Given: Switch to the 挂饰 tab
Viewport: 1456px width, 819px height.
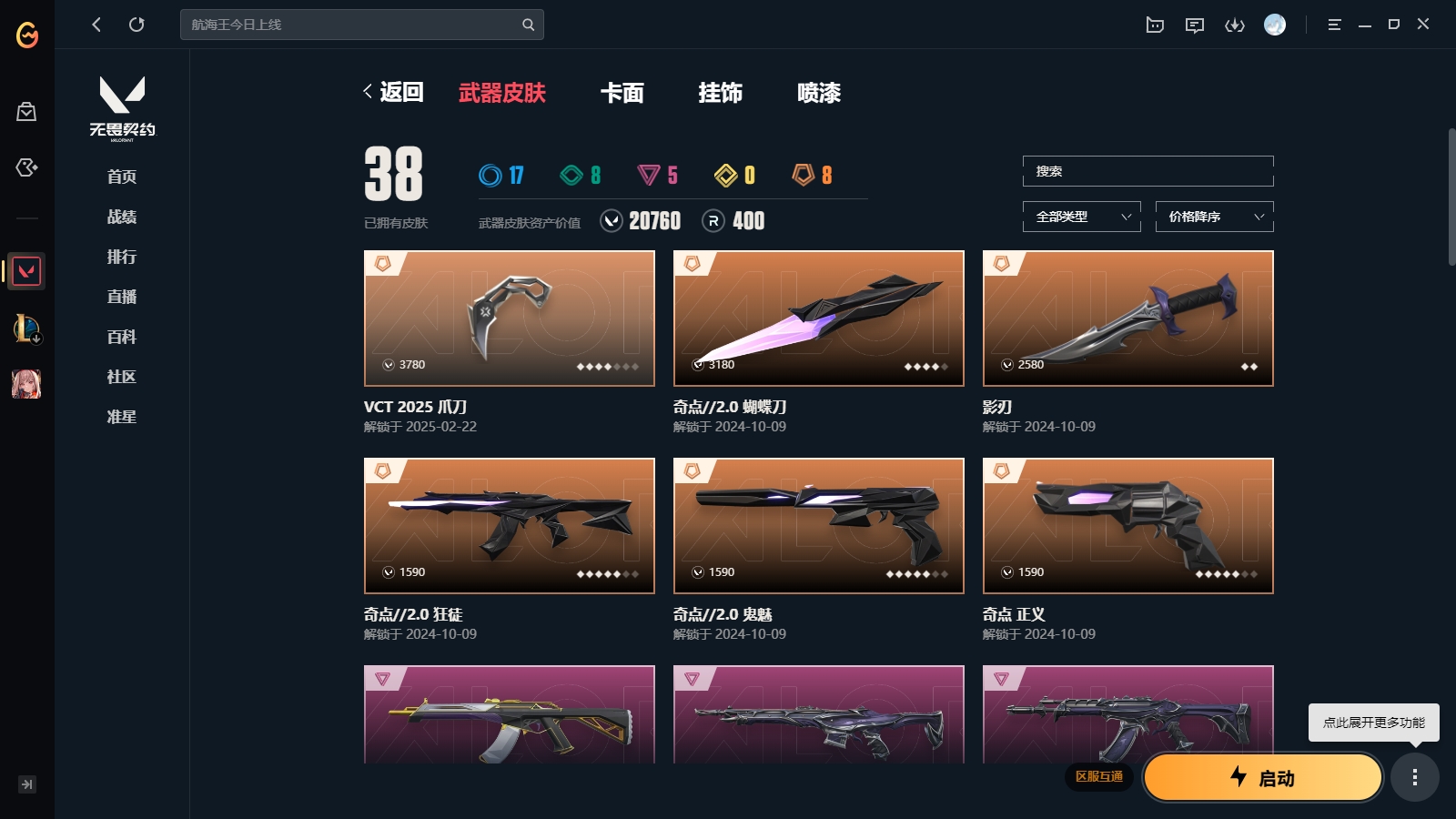Looking at the screenshot, I should [721, 93].
